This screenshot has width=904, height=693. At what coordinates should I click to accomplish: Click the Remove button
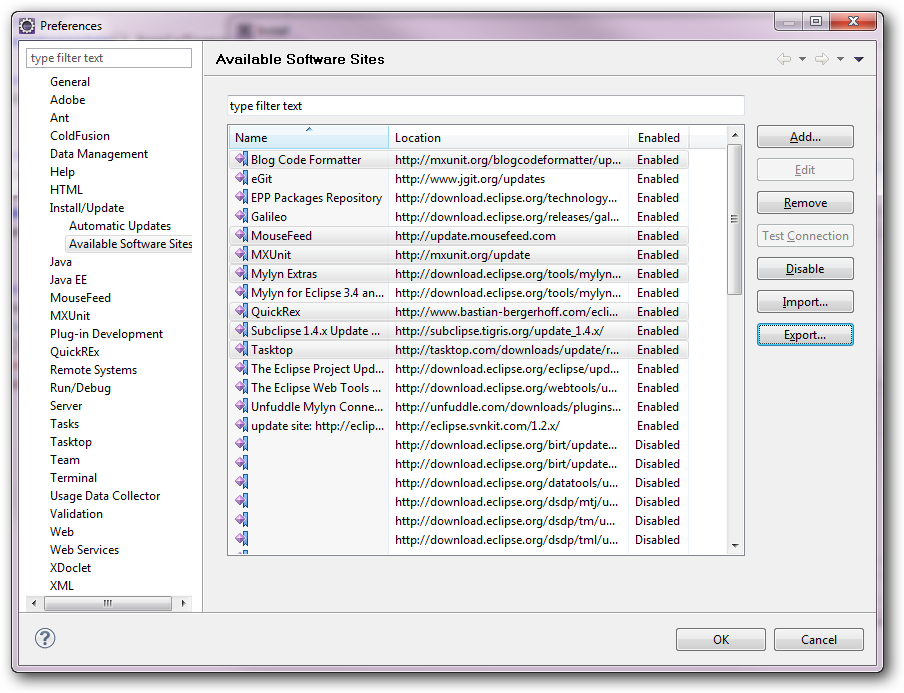pos(805,203)
